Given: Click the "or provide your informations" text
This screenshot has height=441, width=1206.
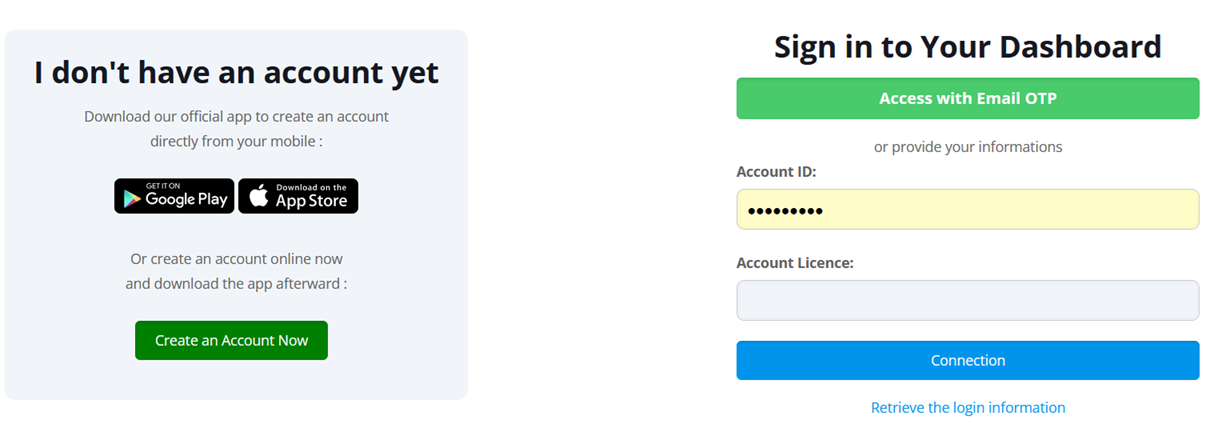Looking at the screenshot, I should pyautogui.click(x=967, y=146).
